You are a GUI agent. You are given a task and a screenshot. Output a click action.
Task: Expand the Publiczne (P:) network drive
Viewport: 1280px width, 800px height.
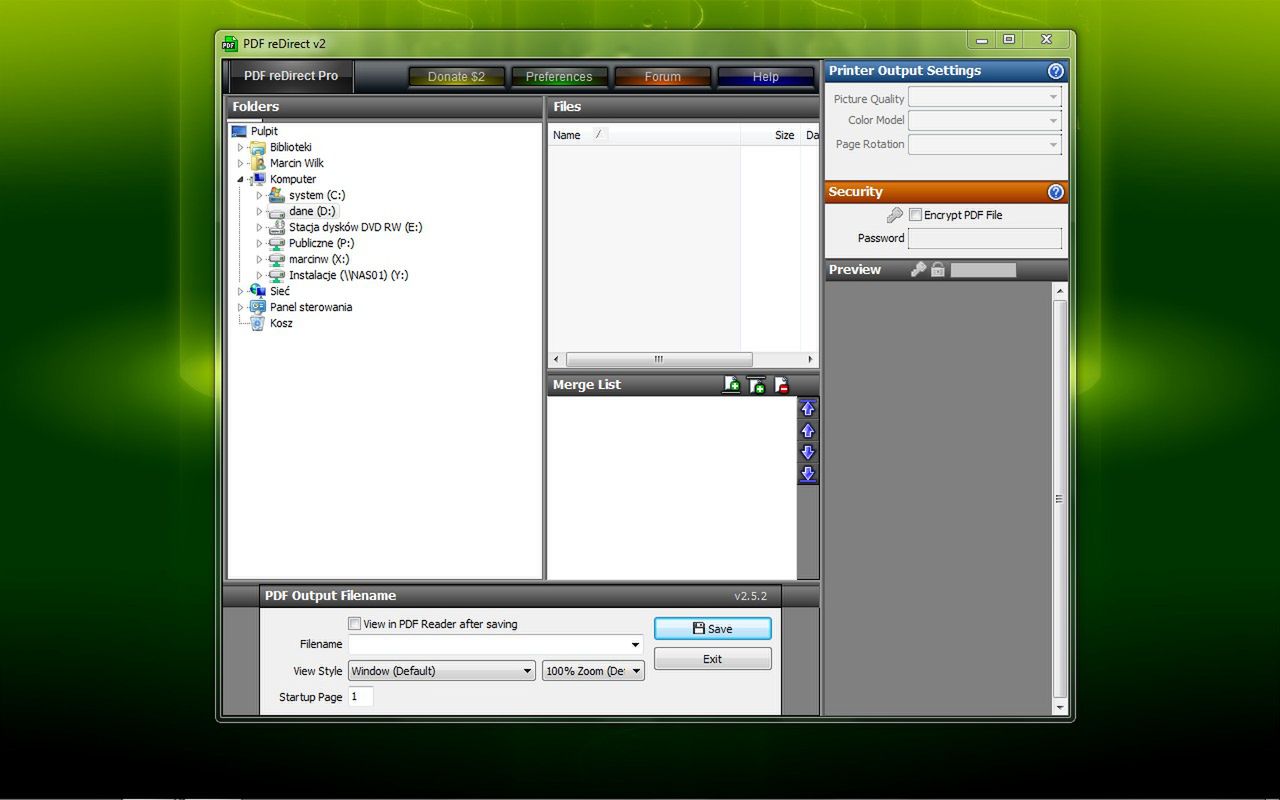(259, 243)
